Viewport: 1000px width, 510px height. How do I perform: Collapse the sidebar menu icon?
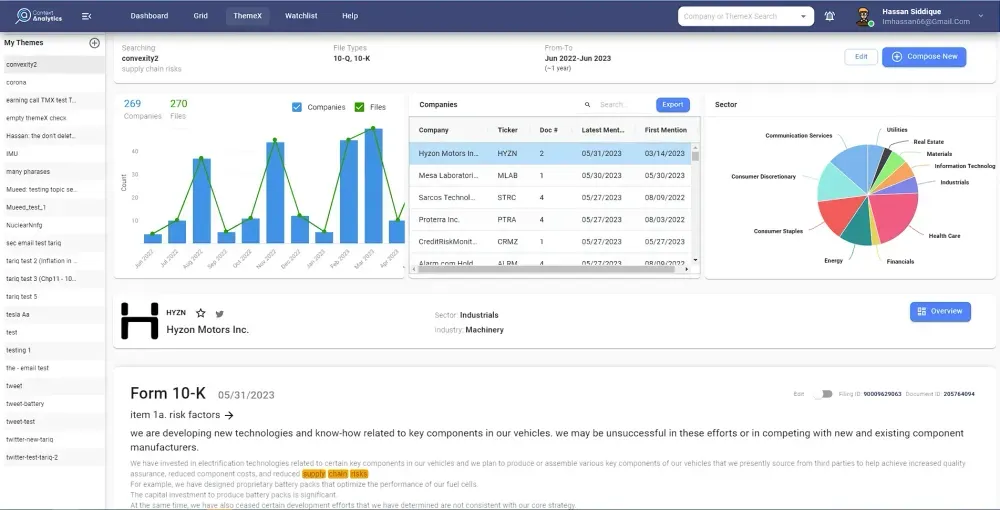pyautogui.click(x=87, y=16)
